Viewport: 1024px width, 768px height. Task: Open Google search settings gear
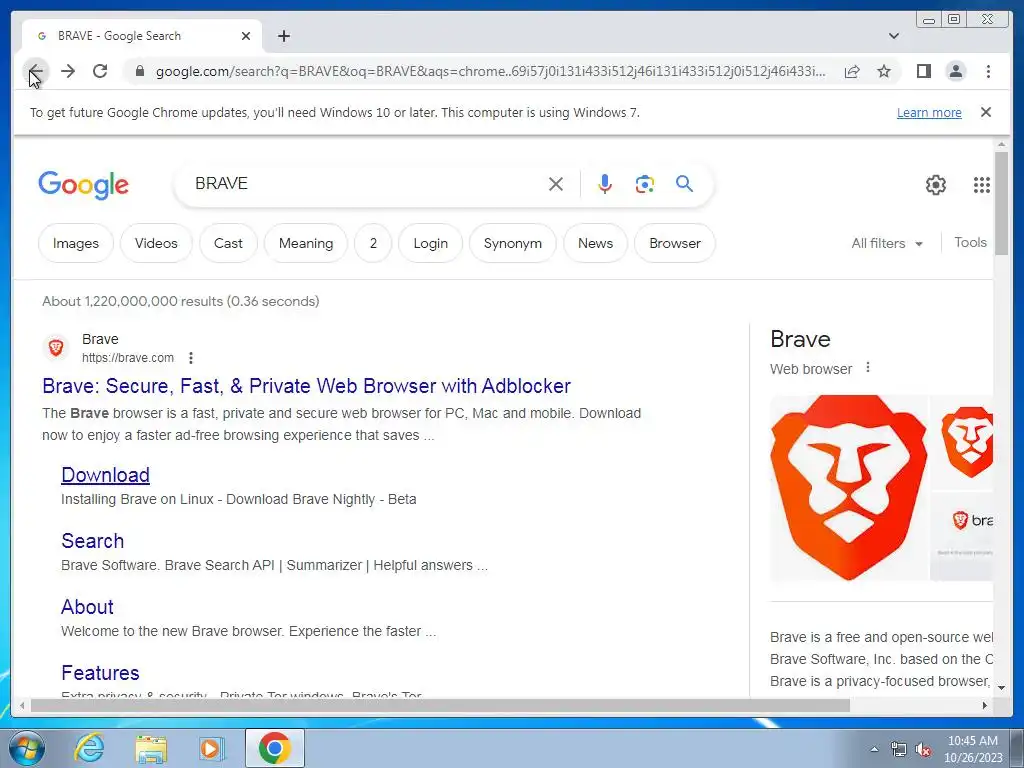click(935, 185)
